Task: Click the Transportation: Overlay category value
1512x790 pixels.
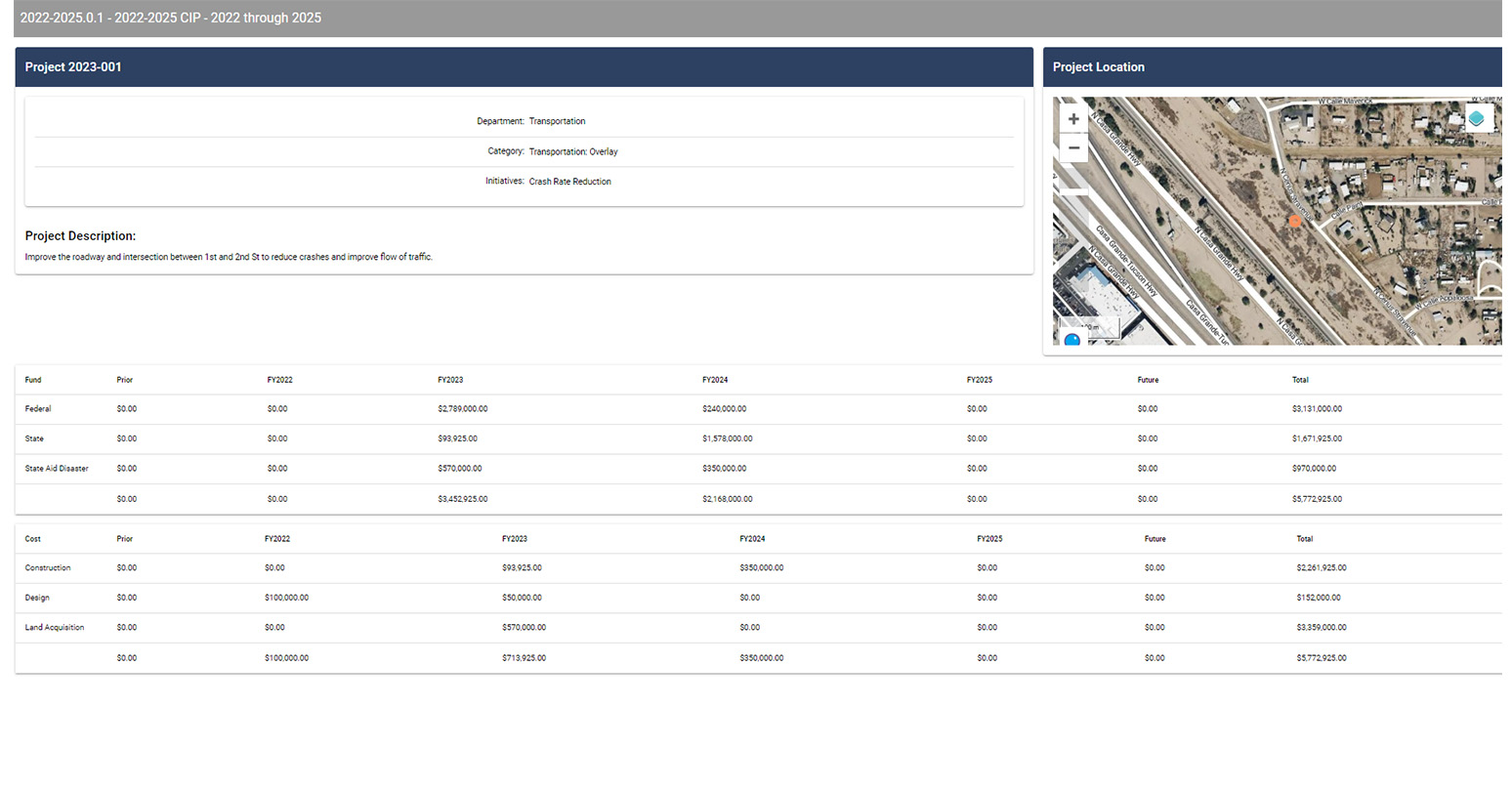Action: point(573,151)
